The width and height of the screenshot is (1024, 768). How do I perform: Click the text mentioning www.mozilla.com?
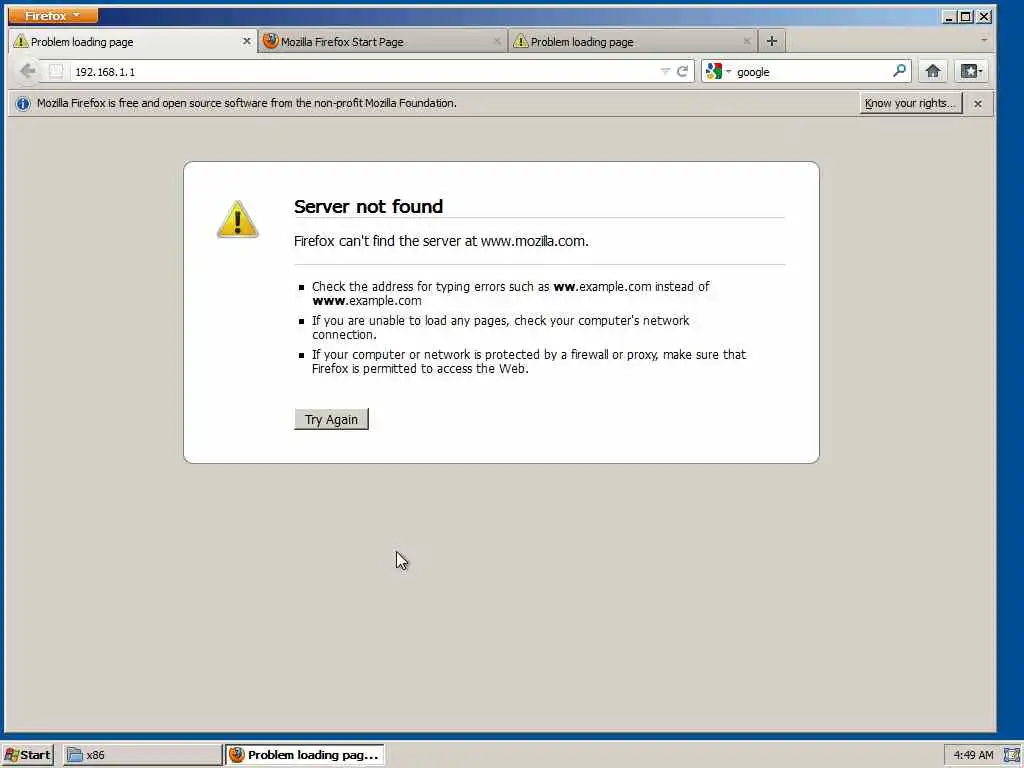(x=441, y=241)
